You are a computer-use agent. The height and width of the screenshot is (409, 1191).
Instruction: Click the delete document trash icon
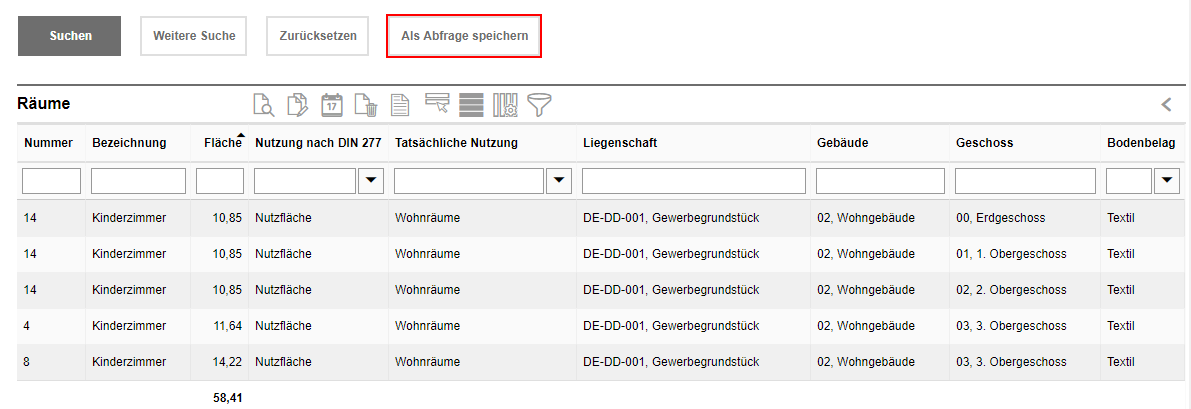[366, 105]
